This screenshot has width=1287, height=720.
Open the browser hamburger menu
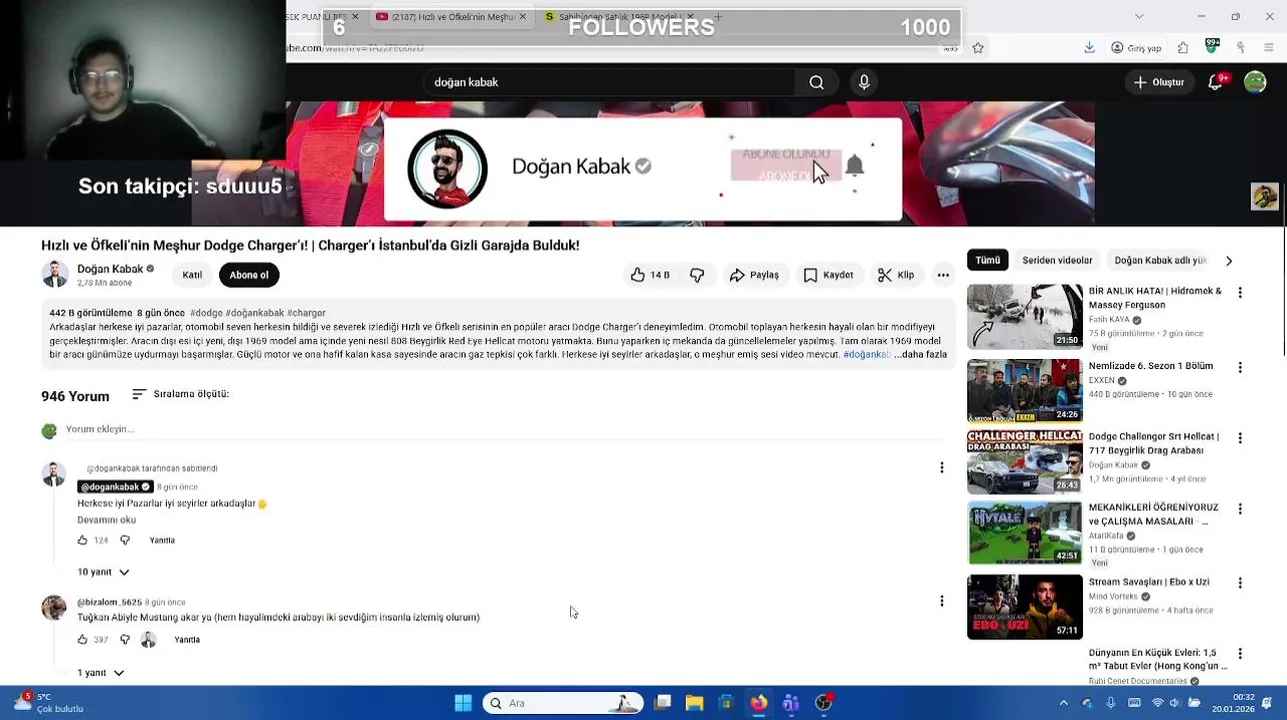[1270, 47]
